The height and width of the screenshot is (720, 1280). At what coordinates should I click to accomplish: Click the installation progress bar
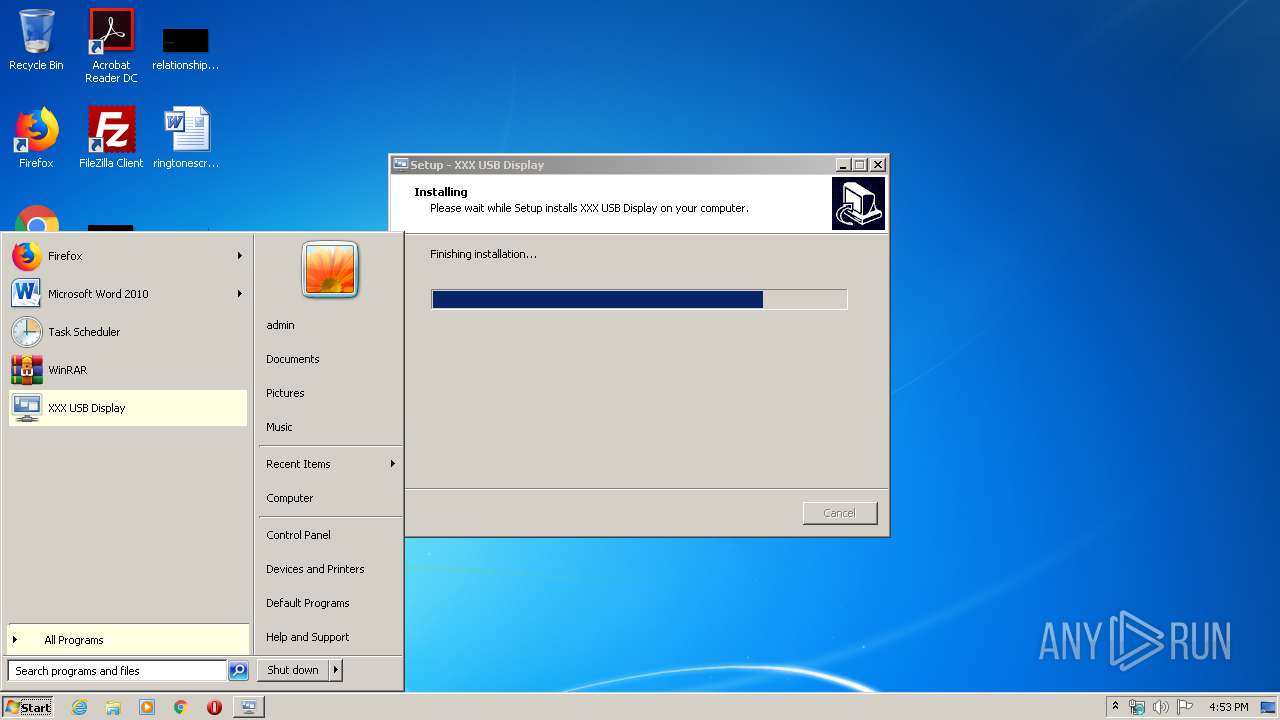pyautogui.click(x=639, y=299)
